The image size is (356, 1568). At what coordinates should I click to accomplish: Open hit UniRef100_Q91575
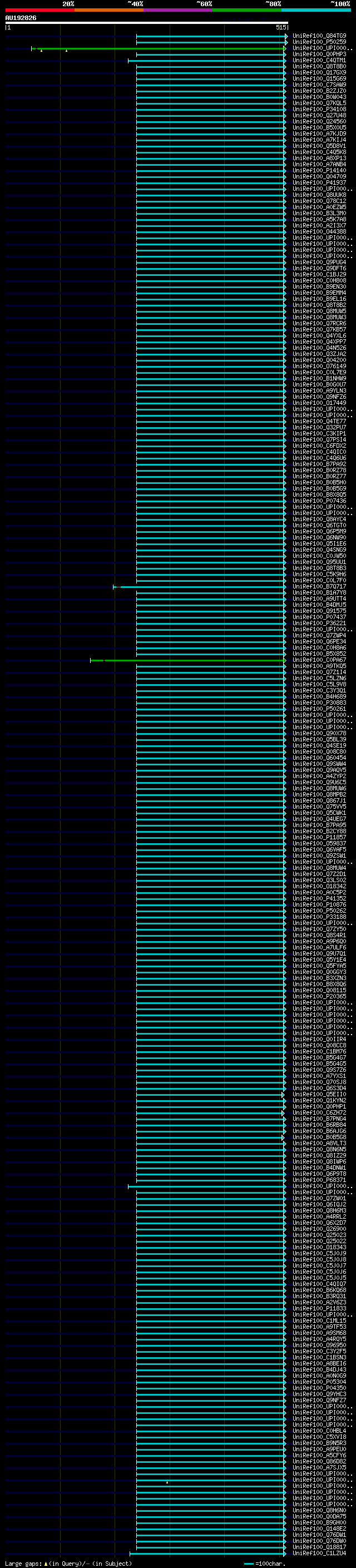[319, 611]
